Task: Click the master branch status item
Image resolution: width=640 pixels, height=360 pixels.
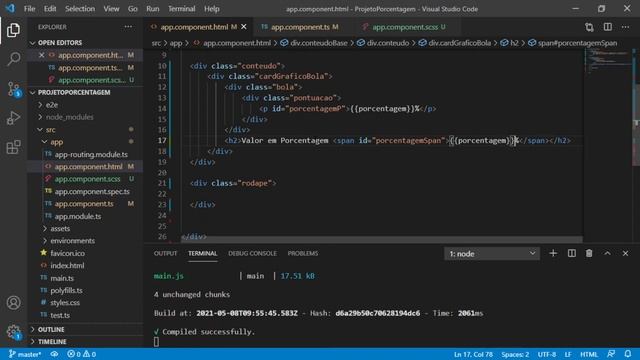Action: pyautogui.click(x=25, y=354)
